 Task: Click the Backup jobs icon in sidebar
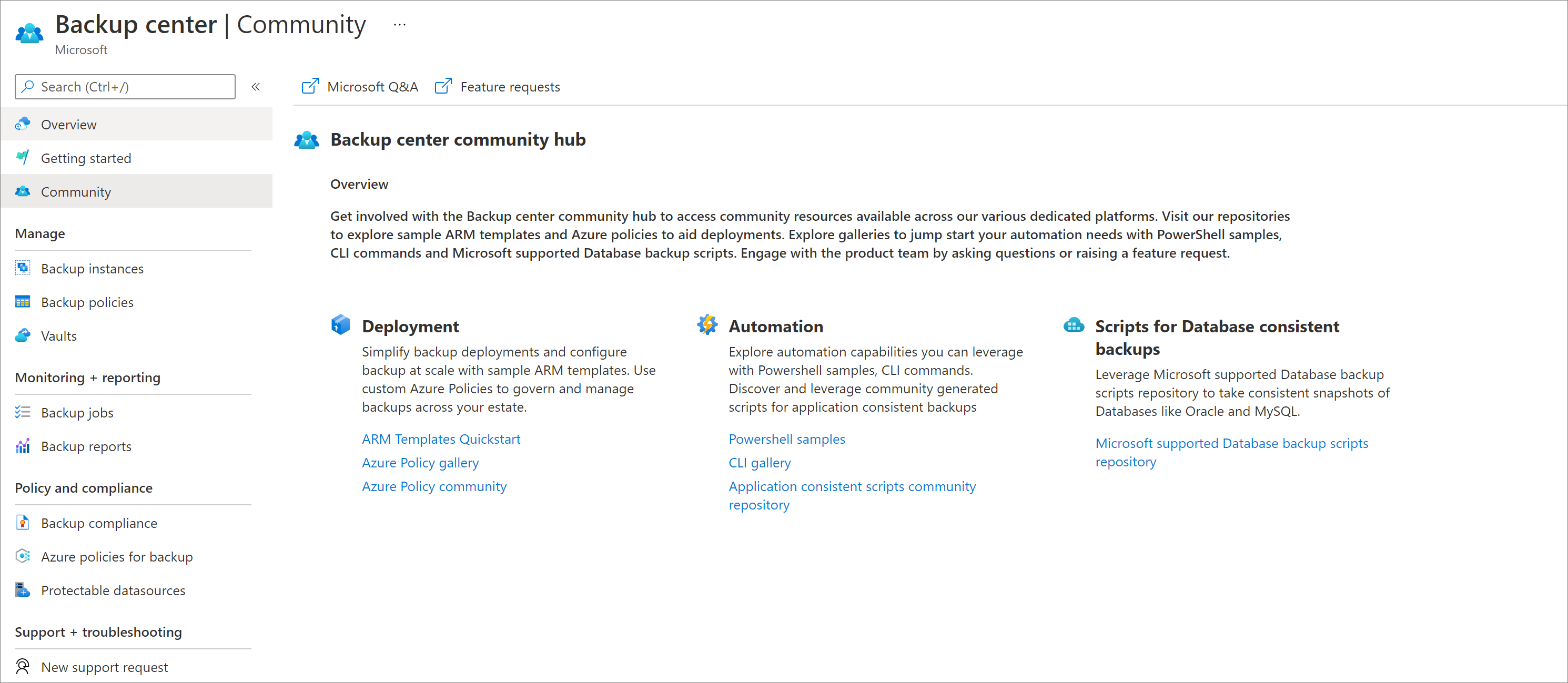(22, 411)
